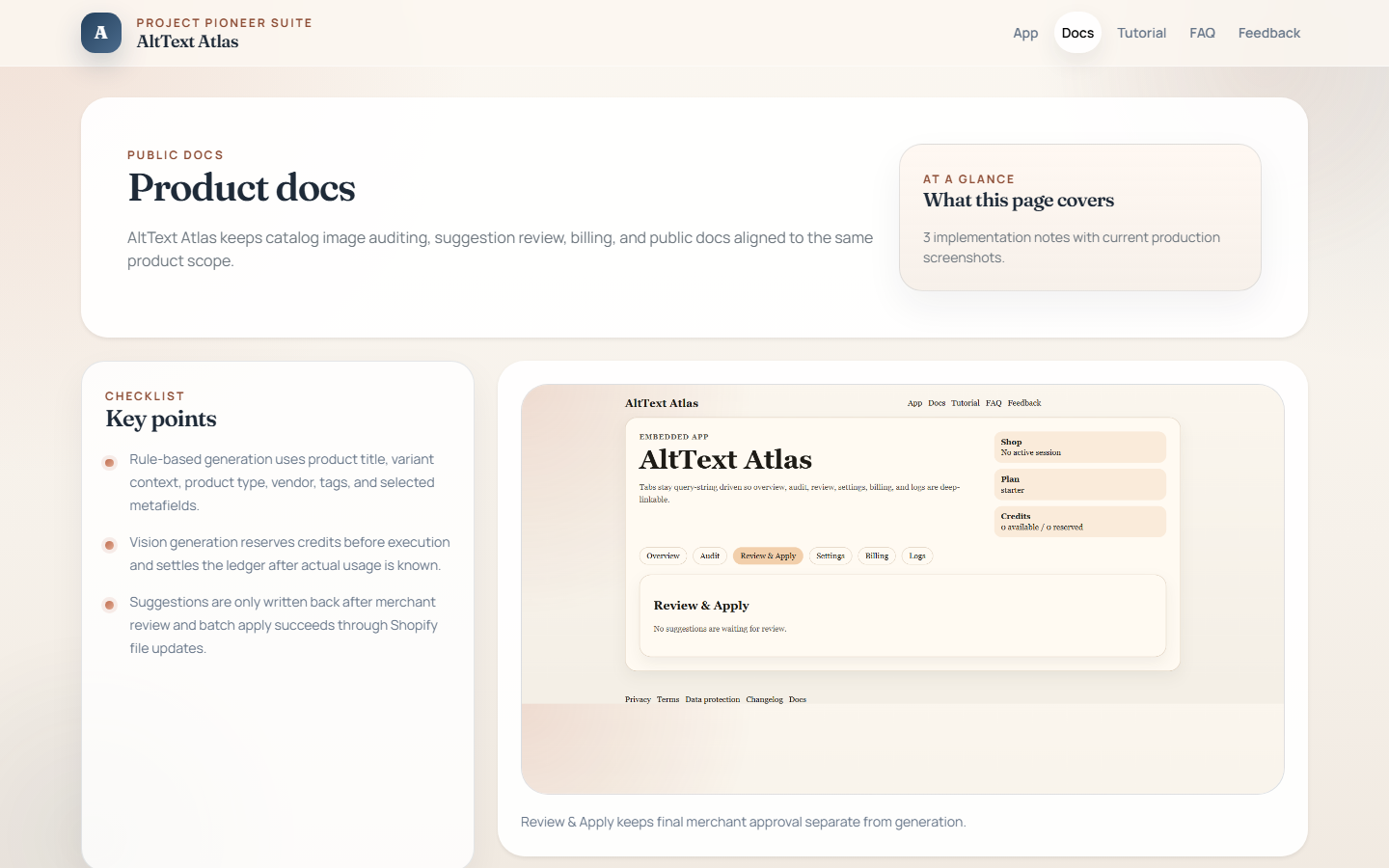Open the FAQ nav link
The height and width of the screenshot is (868, 1389).
1202,33
